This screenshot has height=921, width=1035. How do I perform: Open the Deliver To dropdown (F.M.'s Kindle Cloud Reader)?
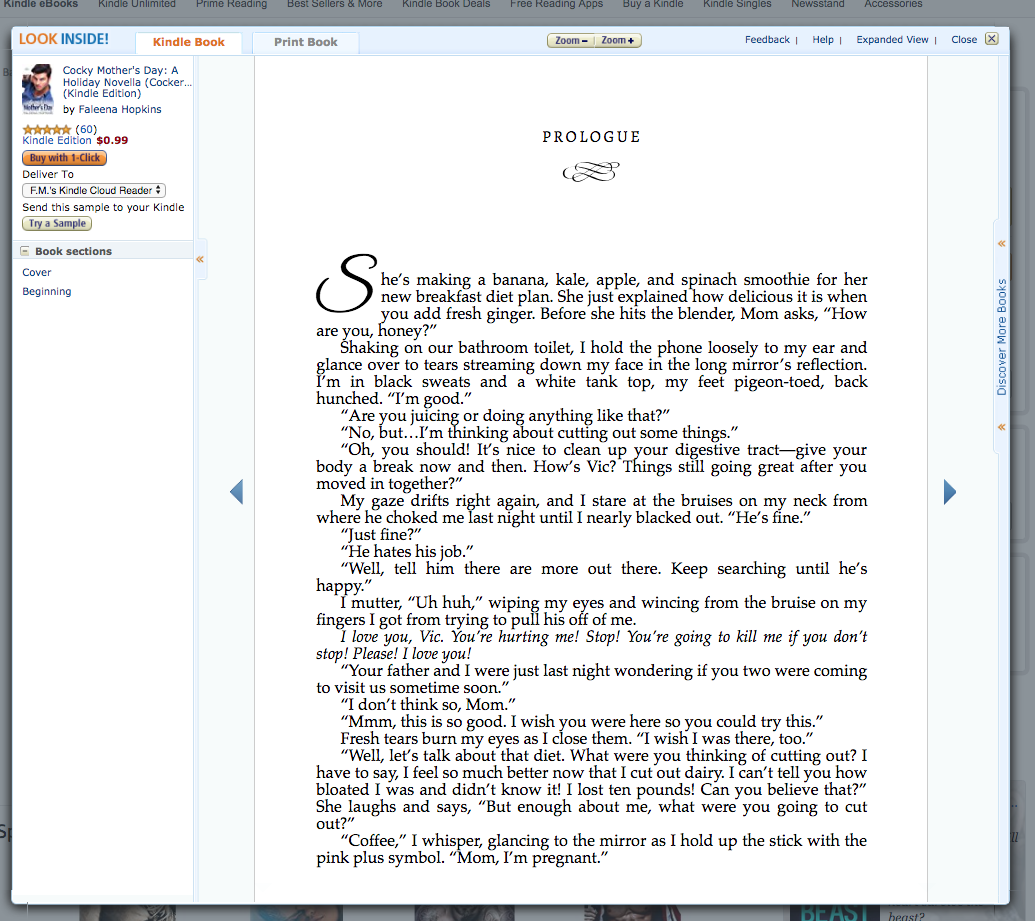94,190
